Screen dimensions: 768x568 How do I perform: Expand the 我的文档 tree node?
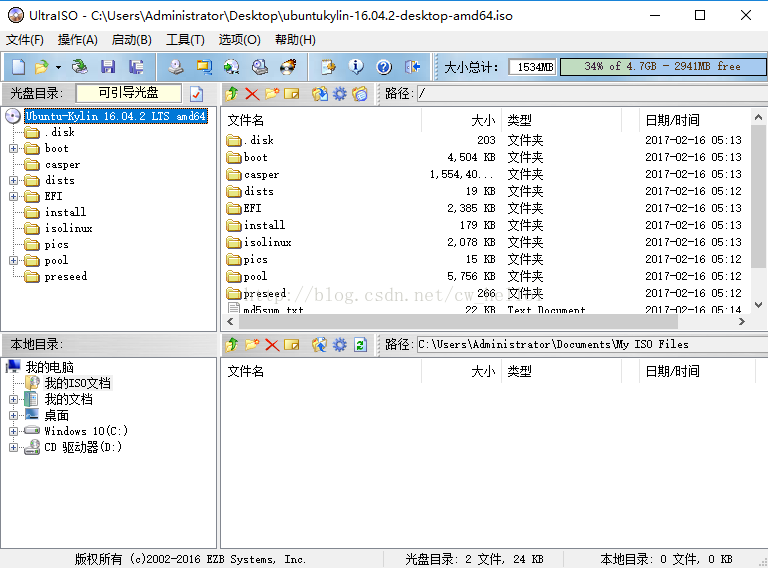click(x=14, y=400)
